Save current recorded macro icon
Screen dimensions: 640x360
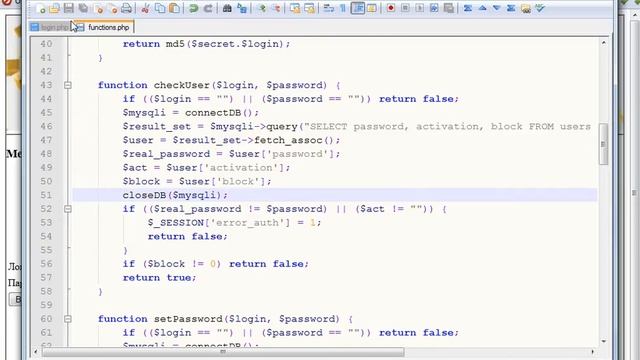[449, 8]
